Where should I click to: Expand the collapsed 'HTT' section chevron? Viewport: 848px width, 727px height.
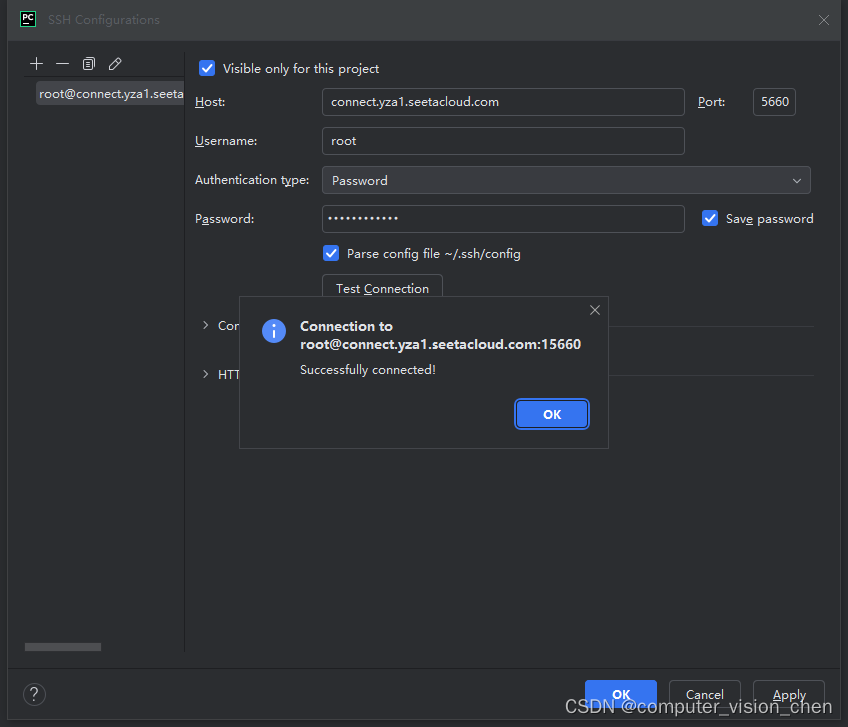tap(206, 374)
